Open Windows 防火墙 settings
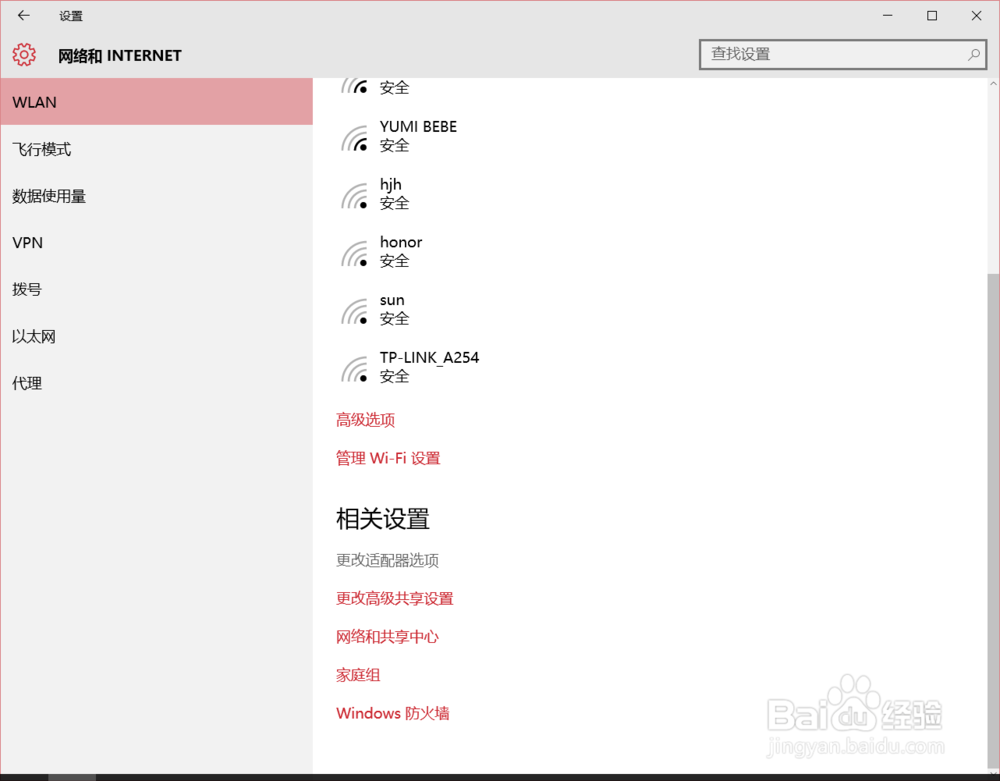Screen dimensions: 1000x781 point(392,713)
